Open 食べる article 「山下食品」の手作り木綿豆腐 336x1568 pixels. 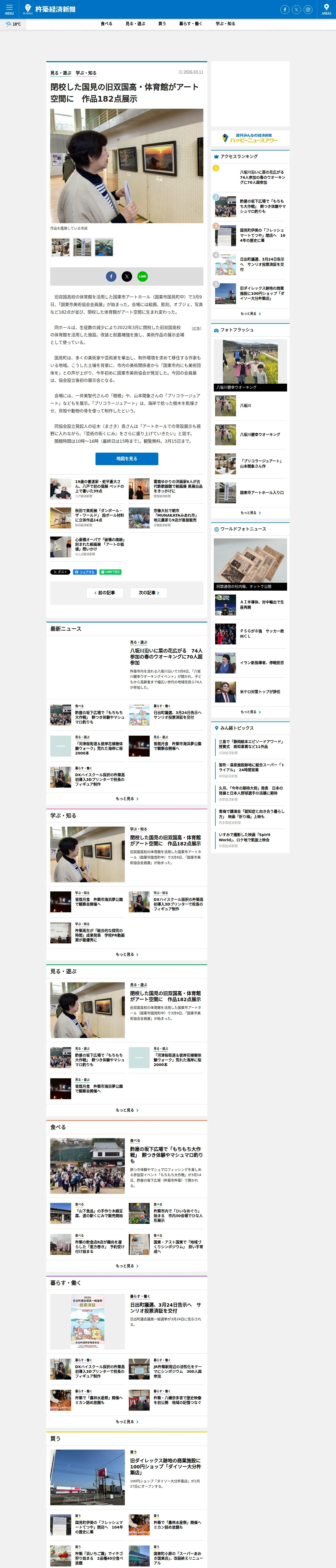[87, 1214]
